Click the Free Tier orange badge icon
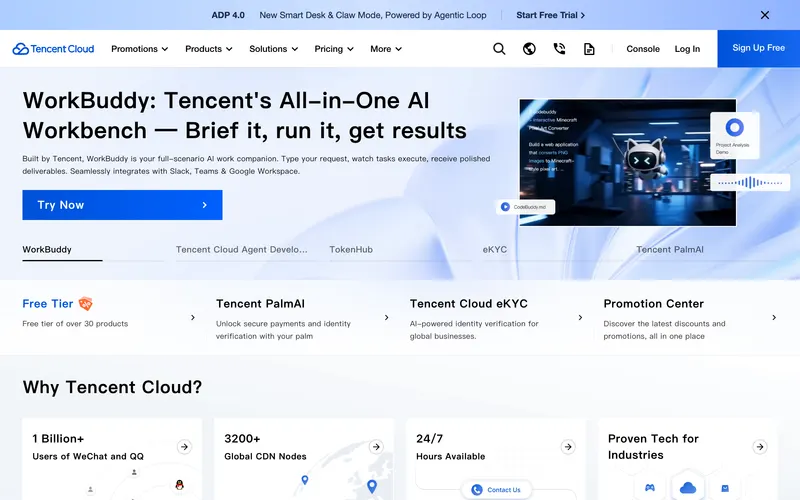Image resolution: width=800 pixels, height=500 pixels. [86, 304]
